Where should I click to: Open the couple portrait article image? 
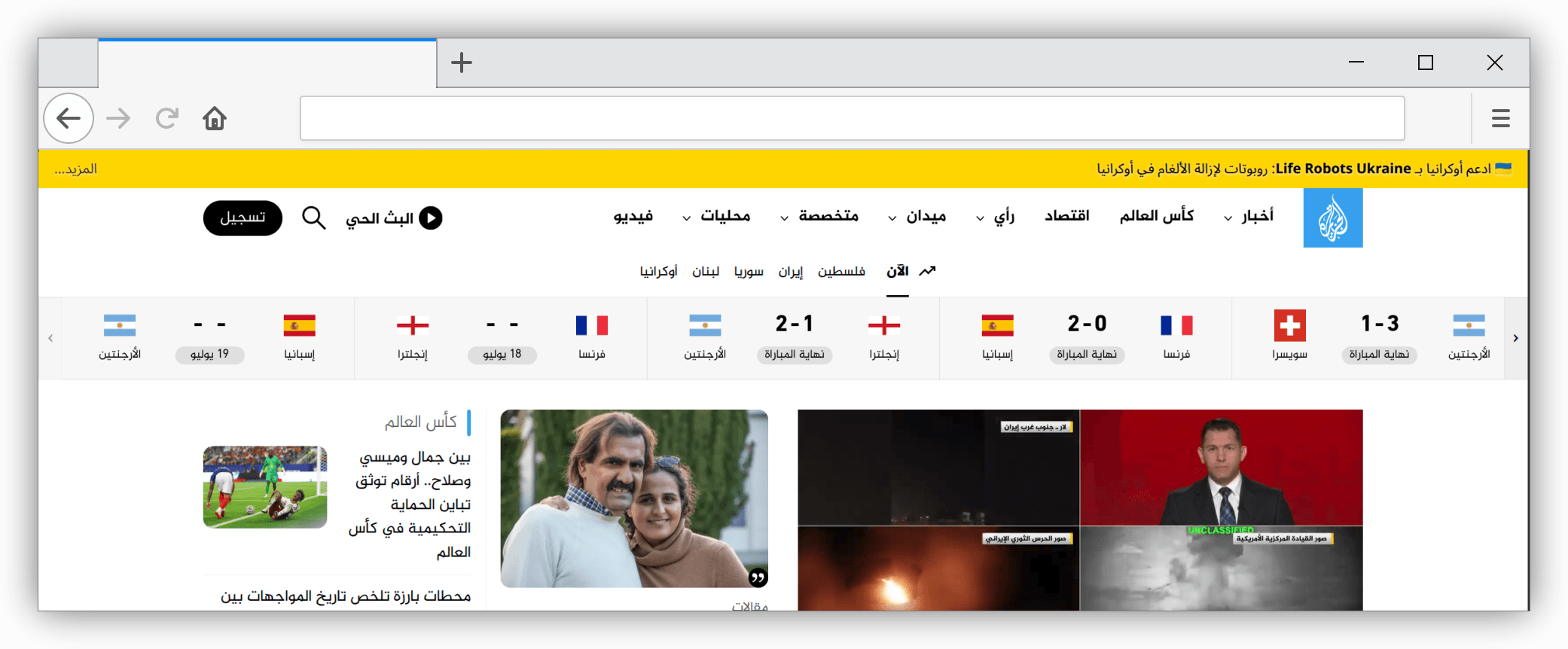(634, 498)
